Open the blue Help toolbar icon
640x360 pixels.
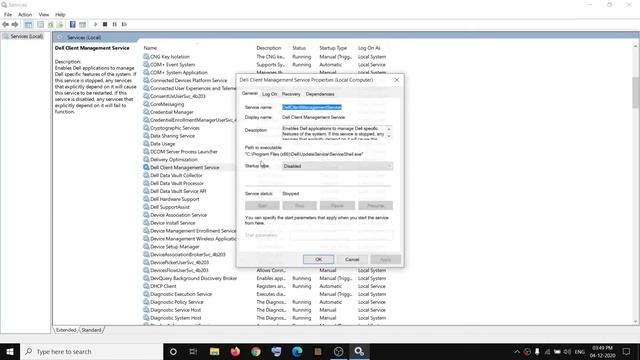(73, 24)
